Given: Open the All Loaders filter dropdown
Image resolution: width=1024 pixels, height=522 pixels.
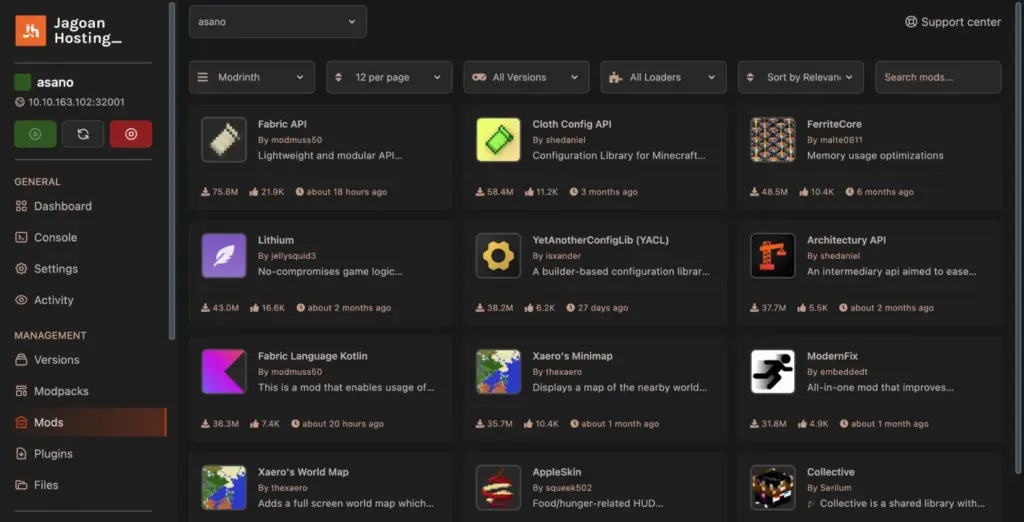Looking at the screenshot, I should [664, 77].
